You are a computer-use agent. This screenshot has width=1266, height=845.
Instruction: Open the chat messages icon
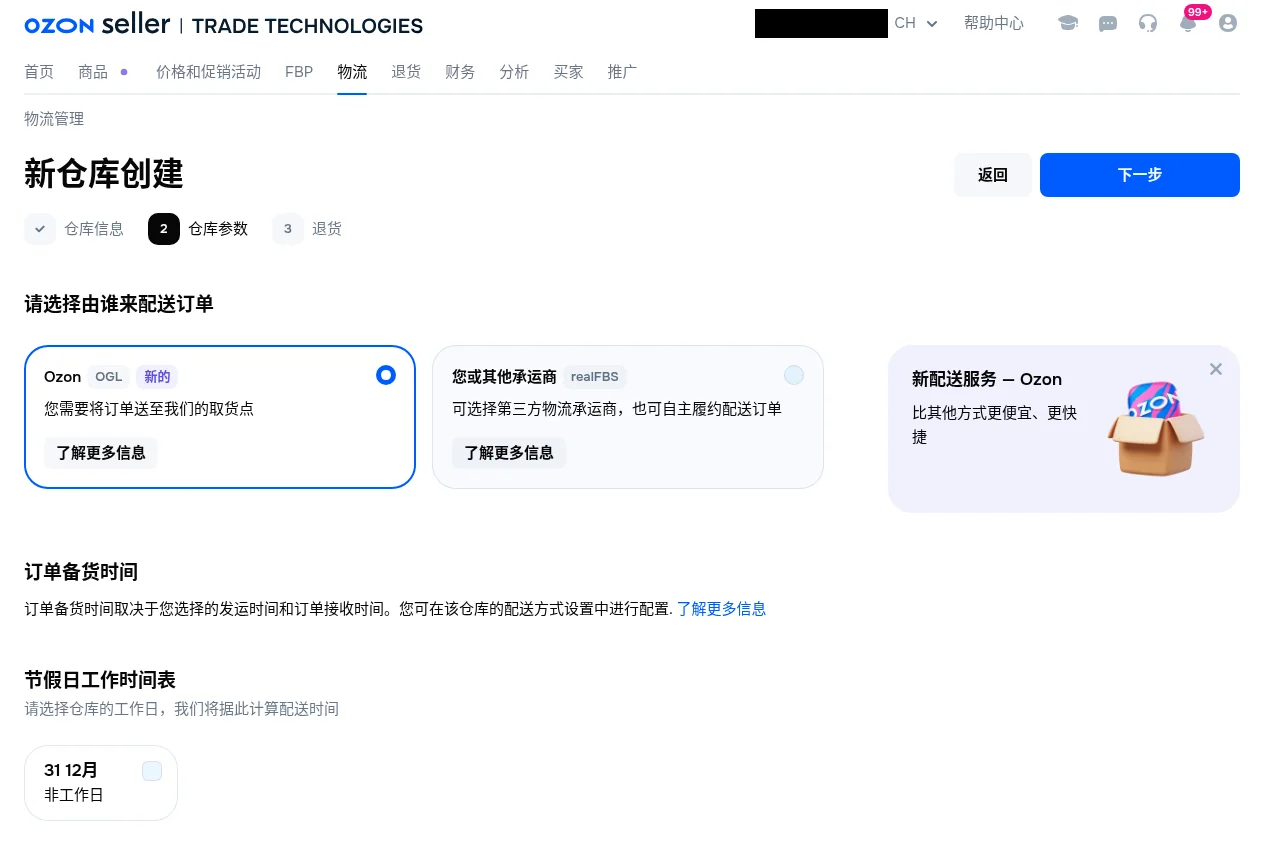click(x=1108, y=23)
